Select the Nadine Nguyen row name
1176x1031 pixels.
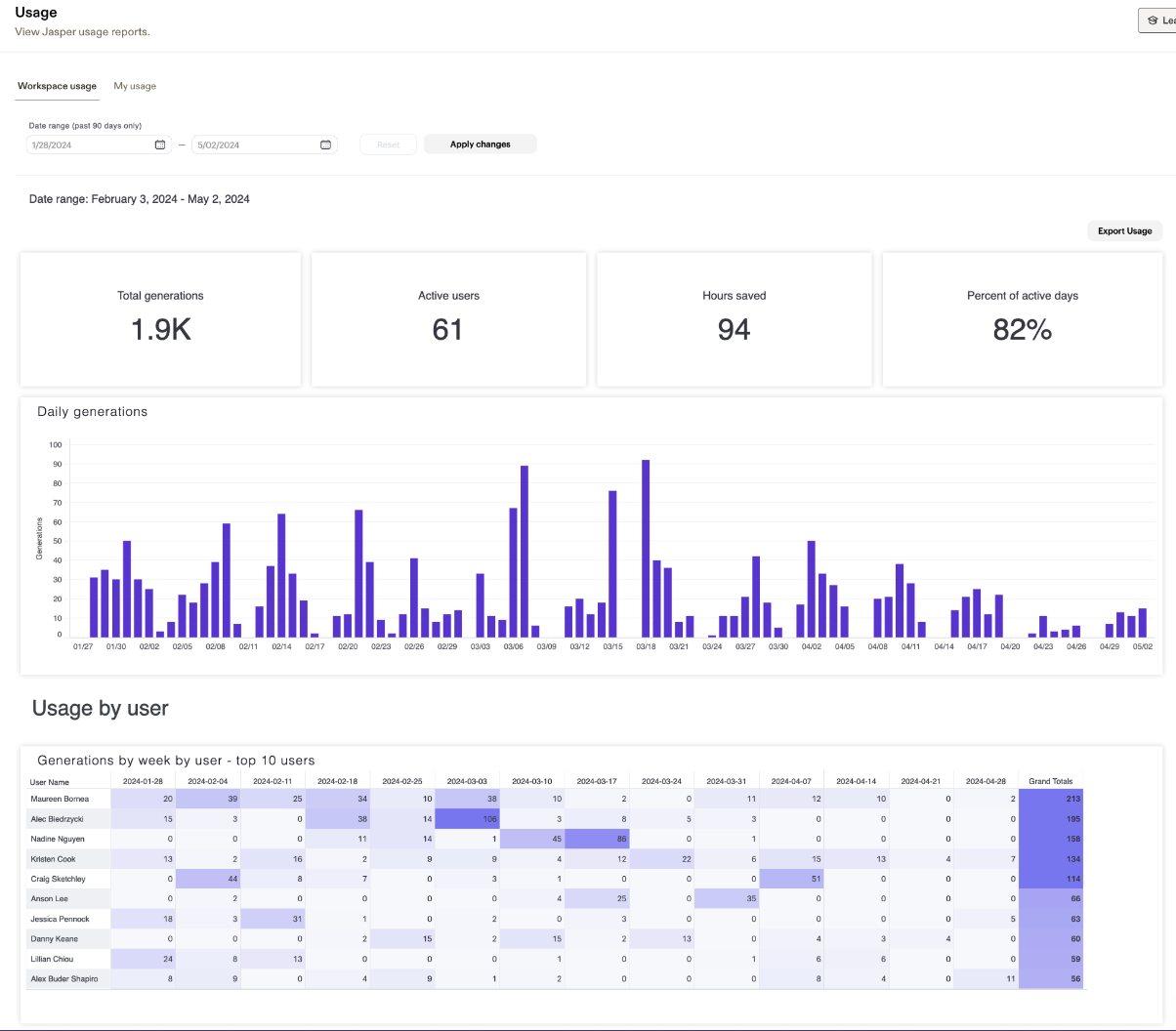pos(57,839)
